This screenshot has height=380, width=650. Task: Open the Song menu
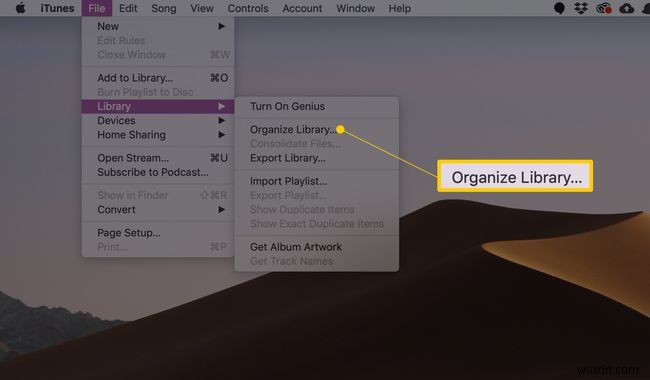[164, 8]
